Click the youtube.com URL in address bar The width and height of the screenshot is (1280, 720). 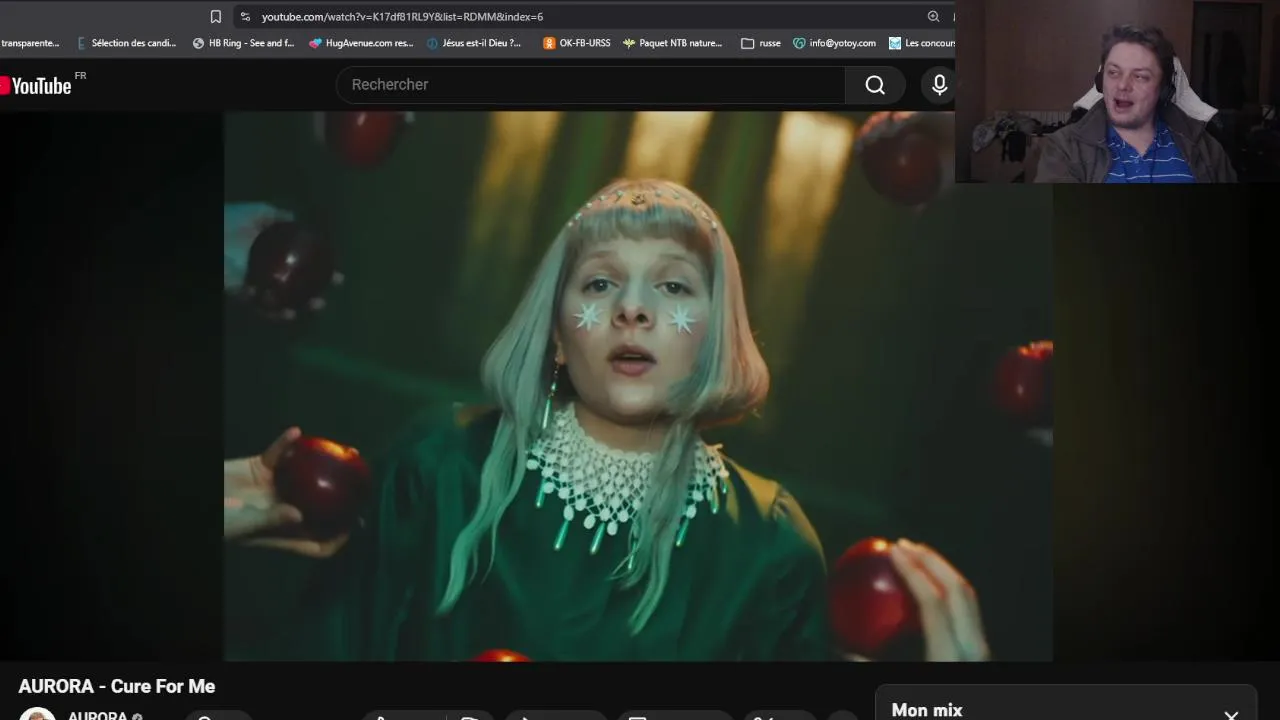[402, 17]
